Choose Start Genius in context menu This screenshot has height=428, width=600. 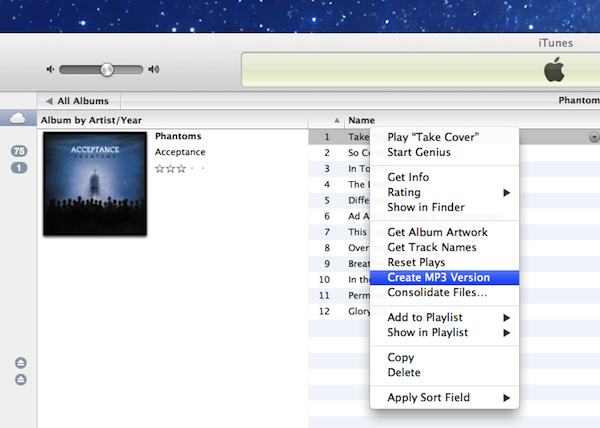(444, 152)
